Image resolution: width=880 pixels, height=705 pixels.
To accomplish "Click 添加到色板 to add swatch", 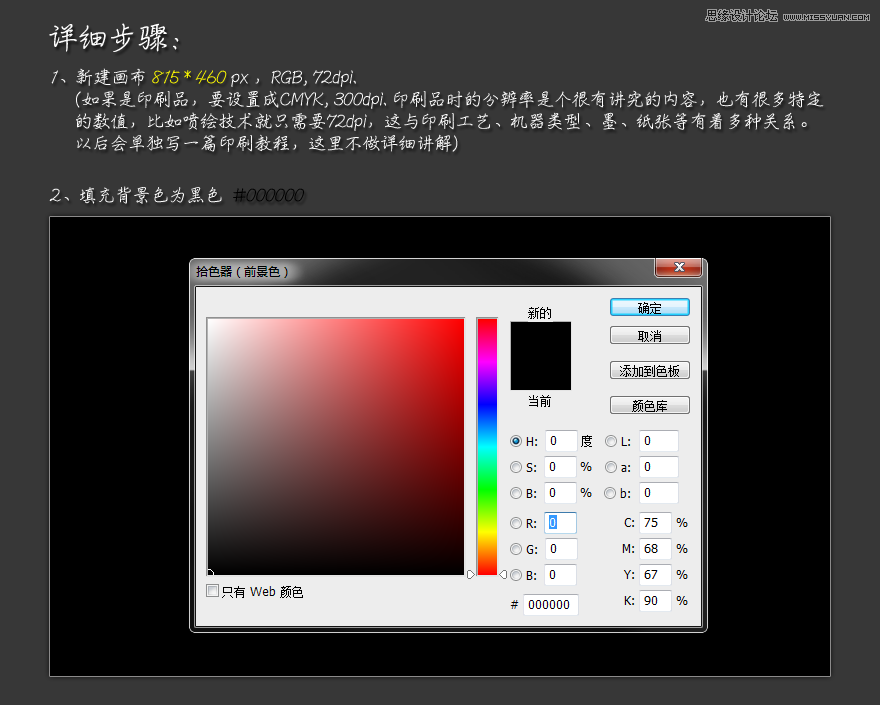I will (x=649, y=370).
